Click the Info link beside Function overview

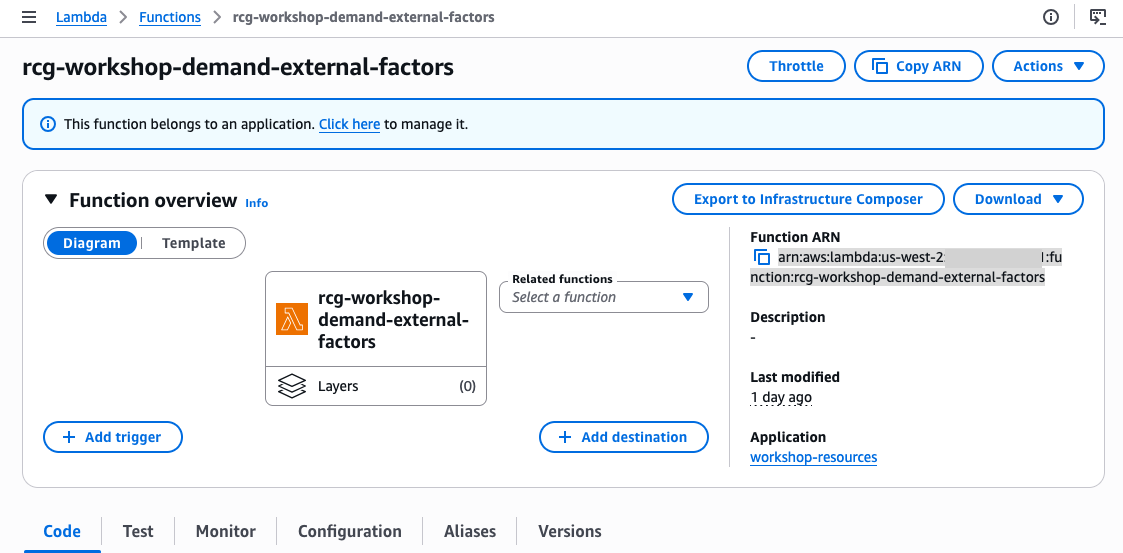[256, 203]
